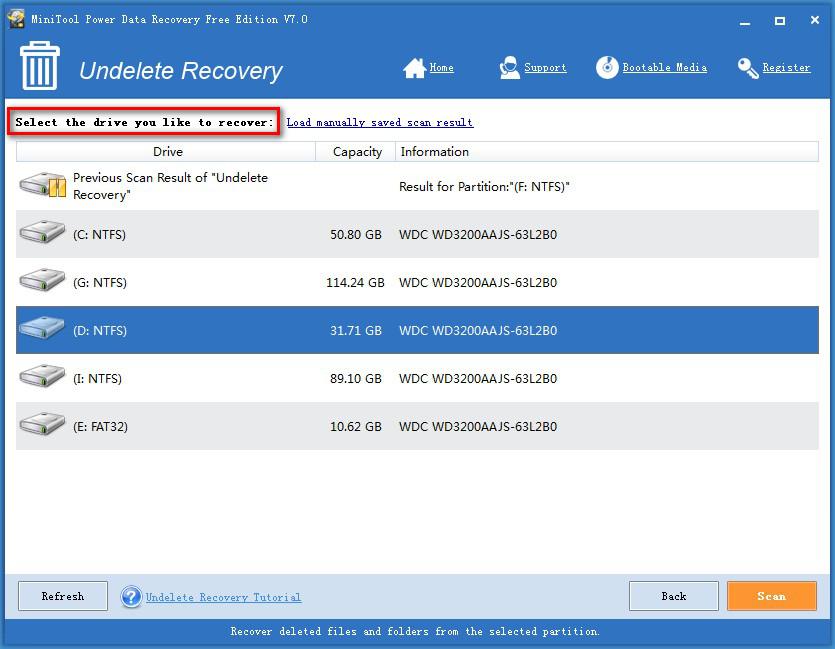The height and width of the screenshot is (649, 835).
Task: Select the (C: NTFS) drive label
Action: pyautogui.click(x=100, y=235)
